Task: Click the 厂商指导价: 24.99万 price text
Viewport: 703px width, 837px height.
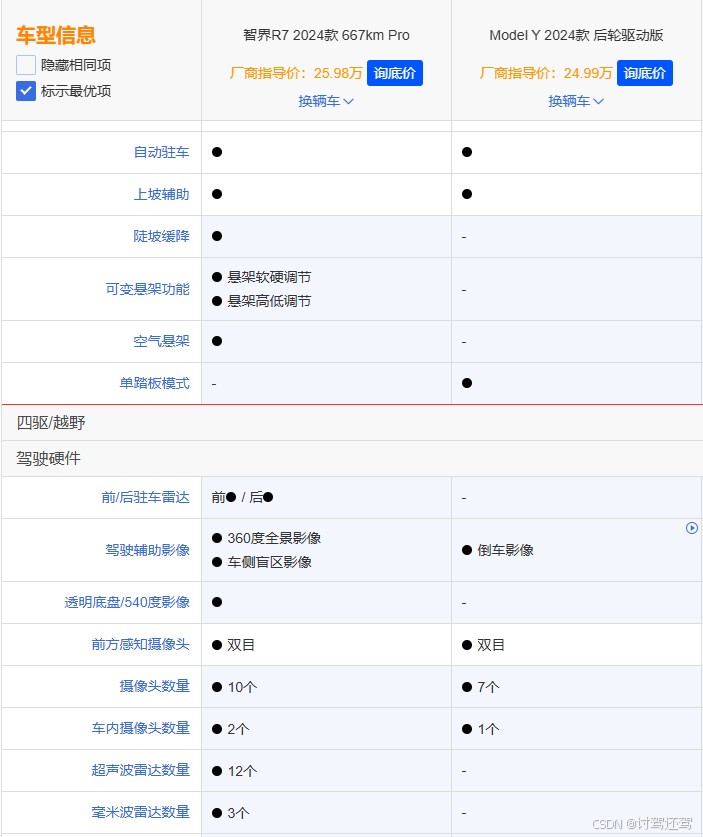Action: [x=546, y=73]
